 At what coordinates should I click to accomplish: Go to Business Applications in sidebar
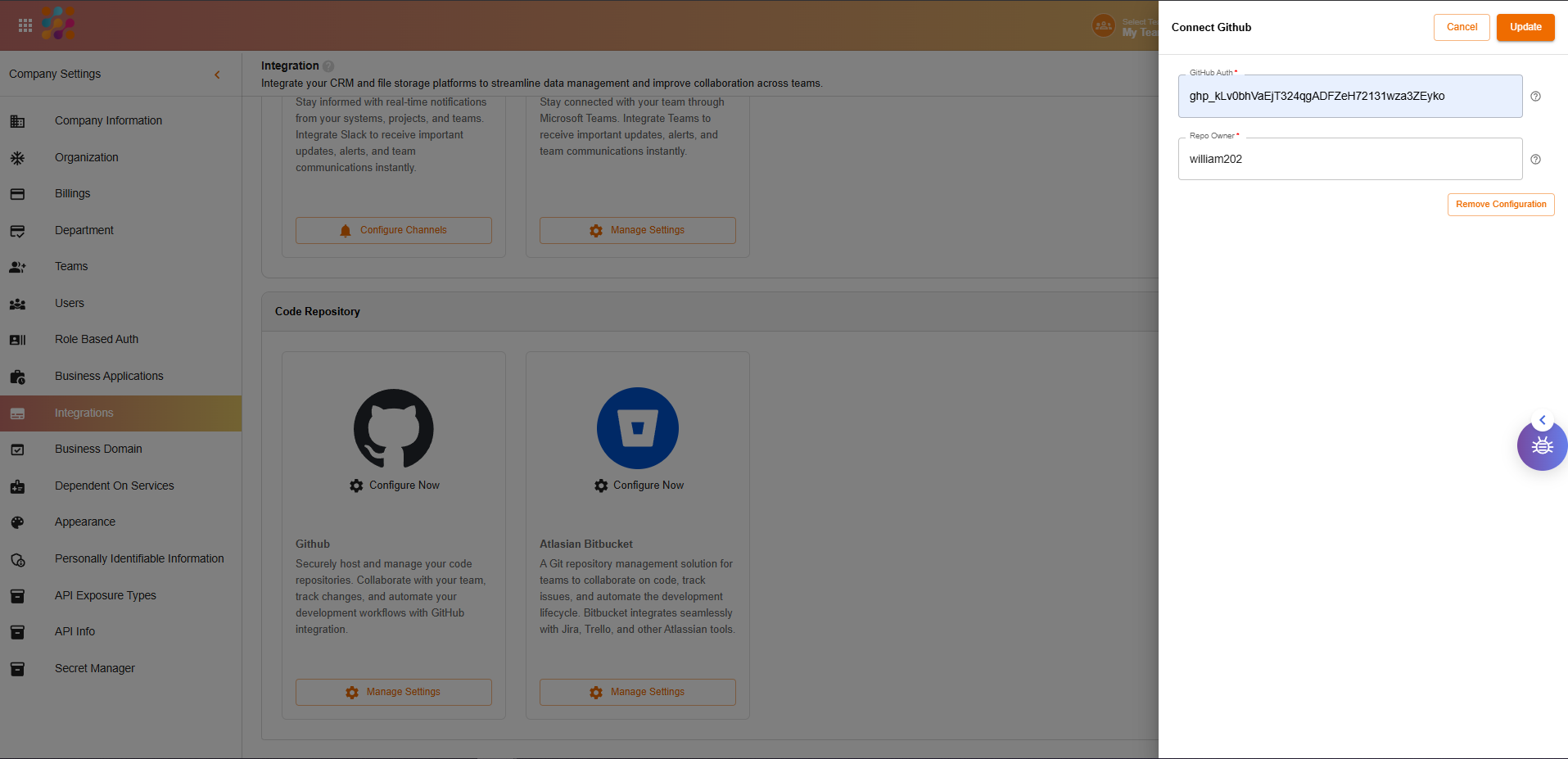point(109,376)
